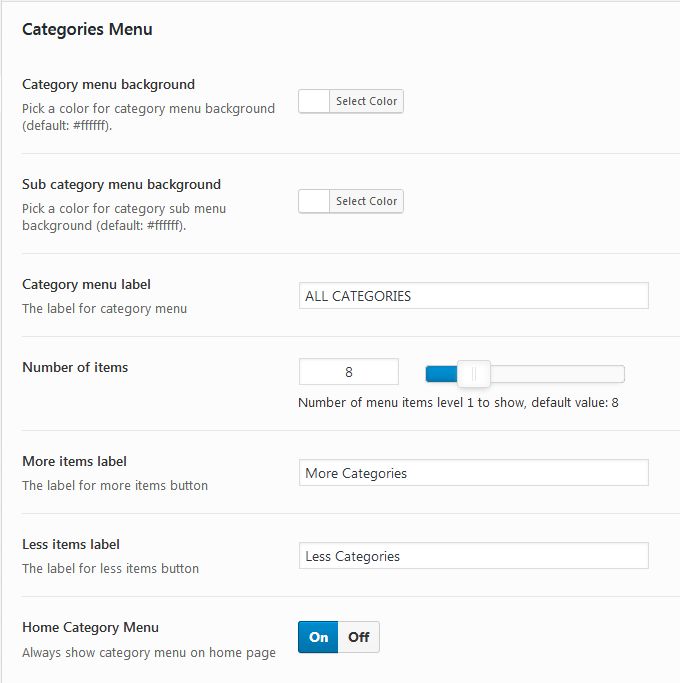
Task: Click Select Color for Sub category menu background
Action: coord(366,201)
